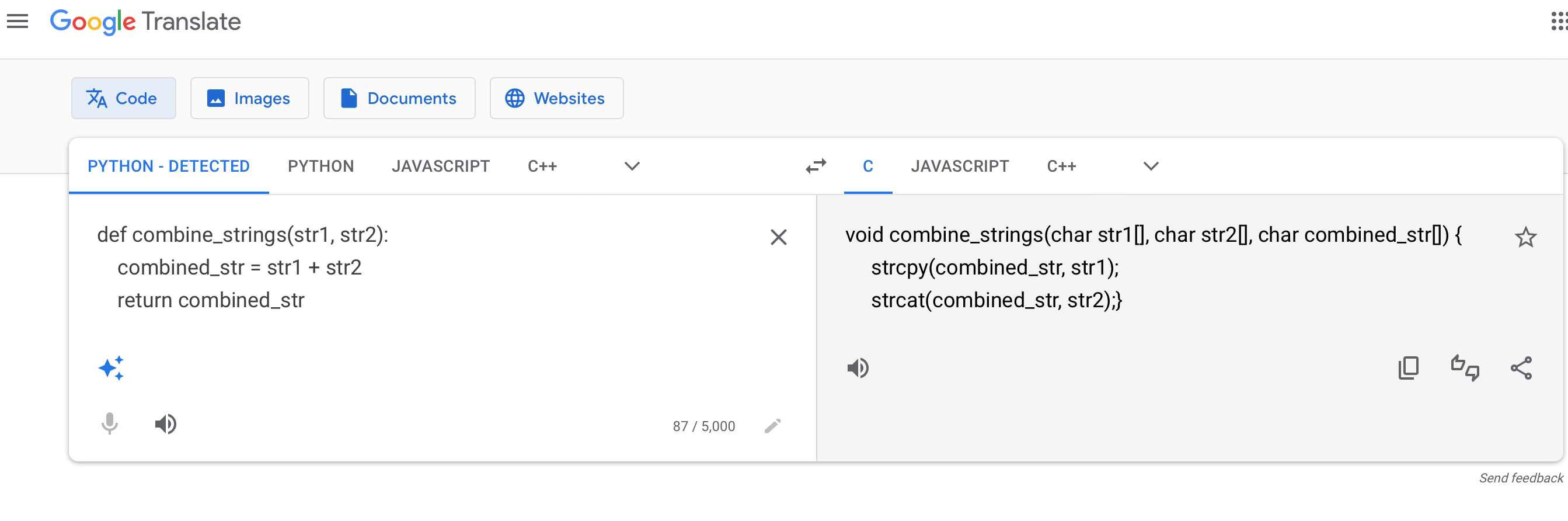
Task: Open the Google apps grid
Action: pos(1559,22)
